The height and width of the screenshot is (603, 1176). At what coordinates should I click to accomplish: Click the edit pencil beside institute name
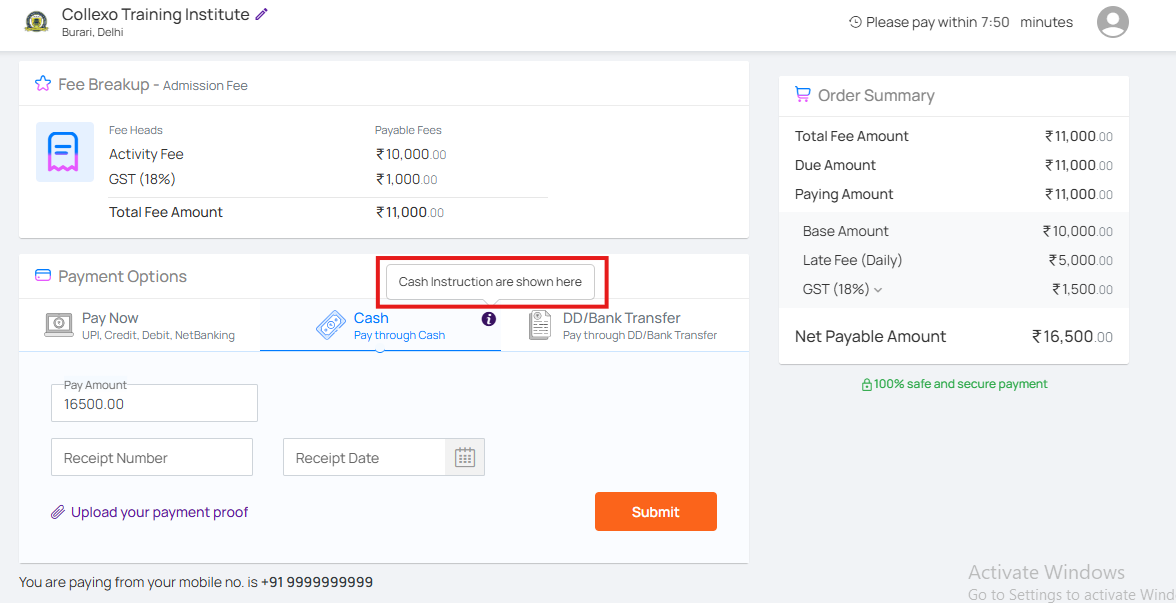(262, 15)
